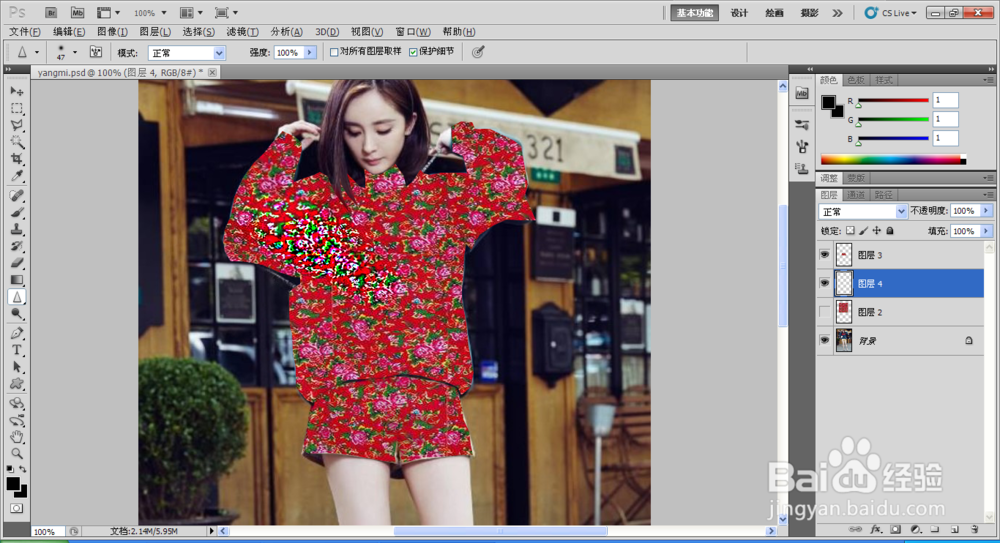Select the History Brush tool
1000x543 pixels.
point(17,246)
